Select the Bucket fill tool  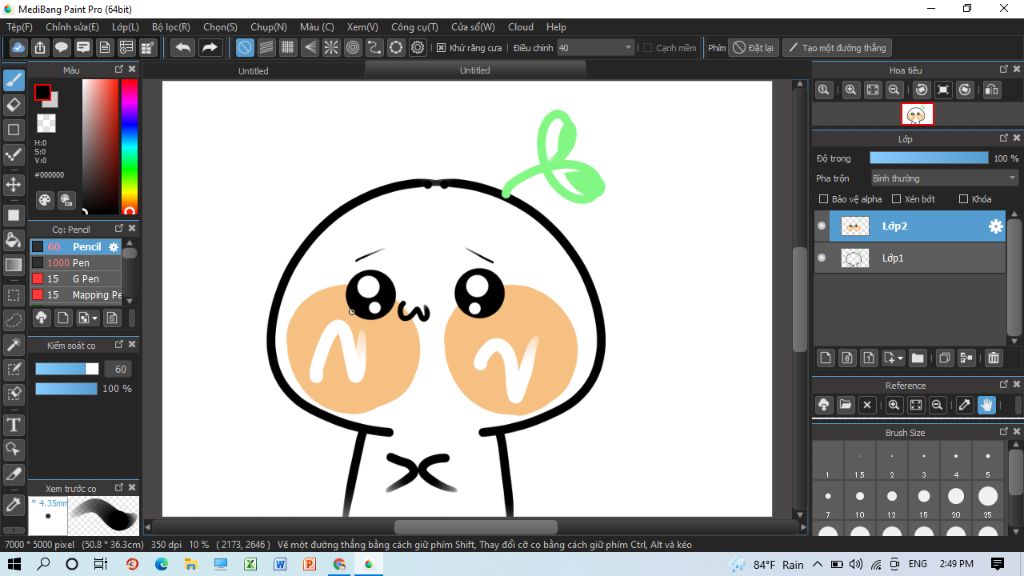click(14, 239)
